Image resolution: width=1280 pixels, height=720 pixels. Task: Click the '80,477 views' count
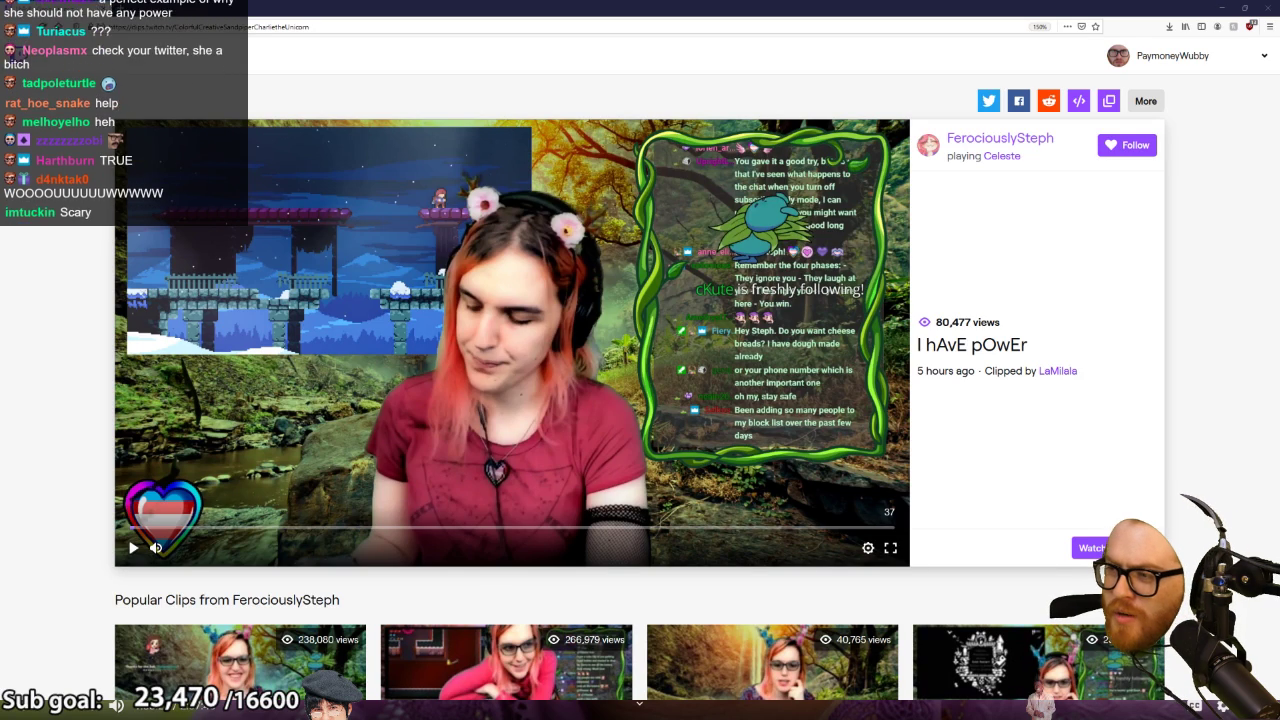tap(967, 322)
